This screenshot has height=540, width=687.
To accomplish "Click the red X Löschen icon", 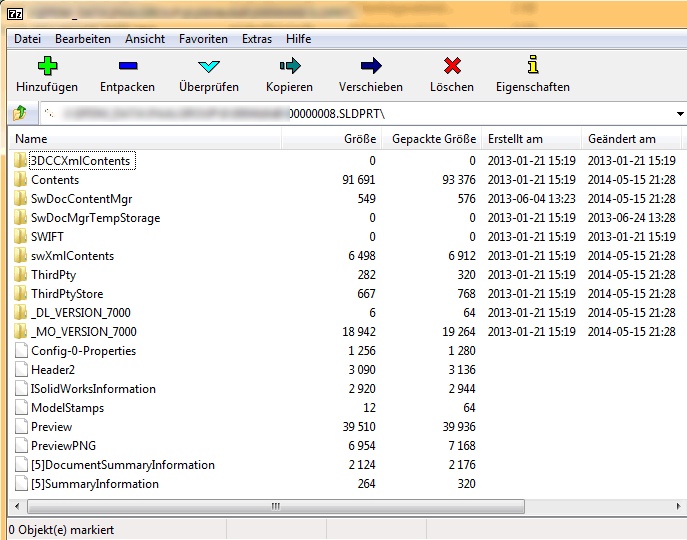I will click(x=452, y=66).
